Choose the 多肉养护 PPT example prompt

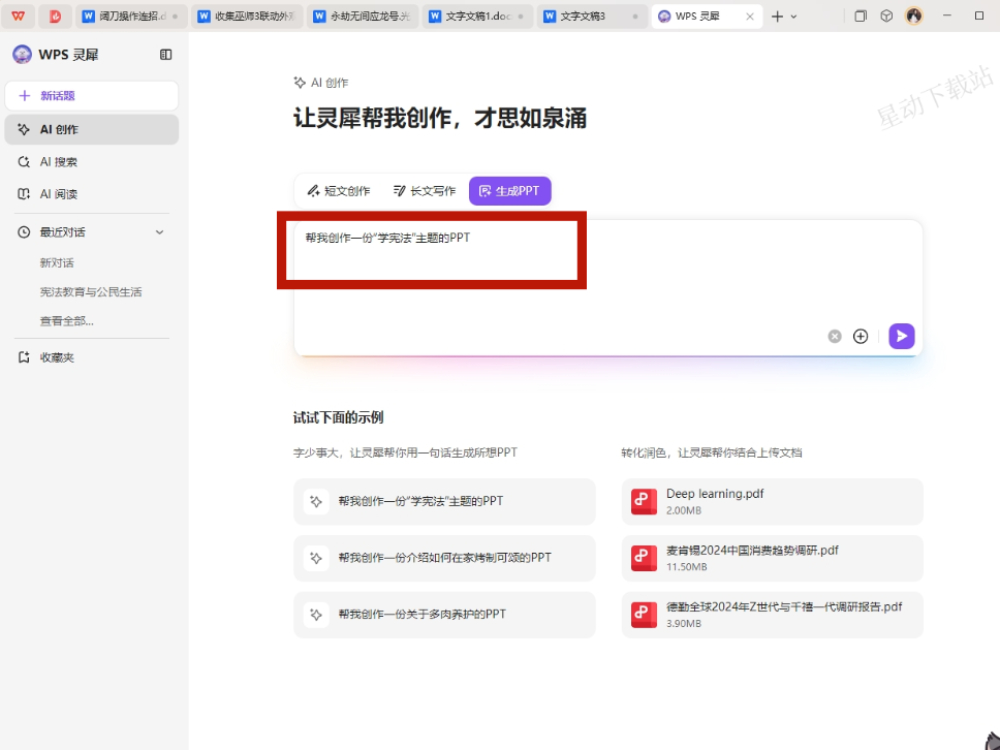445,615
